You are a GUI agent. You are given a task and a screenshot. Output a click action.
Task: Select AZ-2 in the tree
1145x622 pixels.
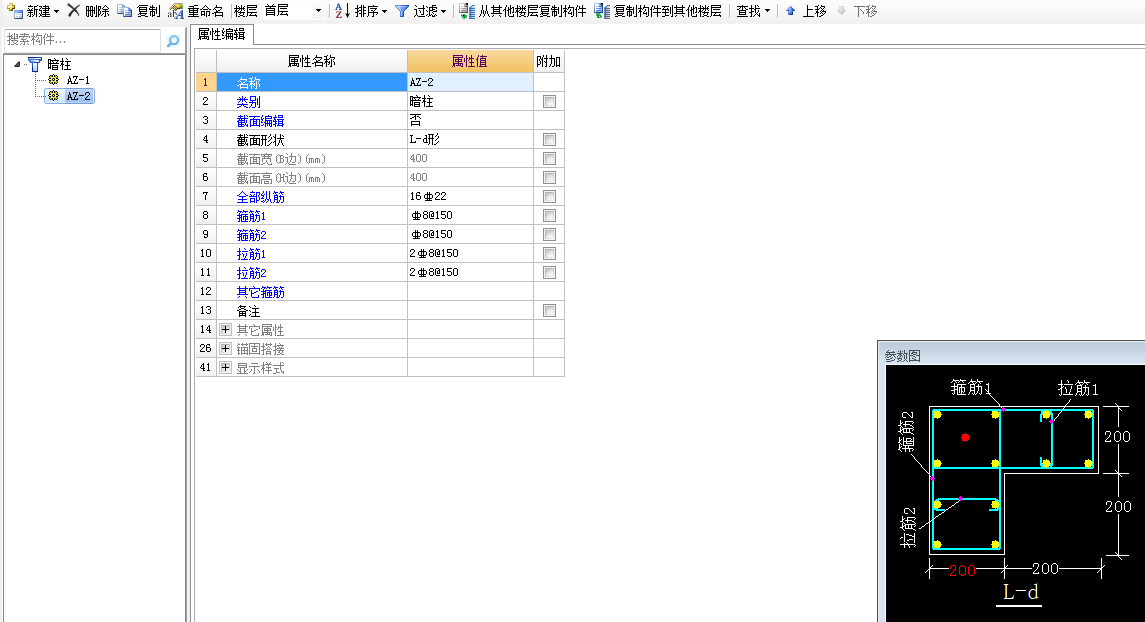click(78, 96)
